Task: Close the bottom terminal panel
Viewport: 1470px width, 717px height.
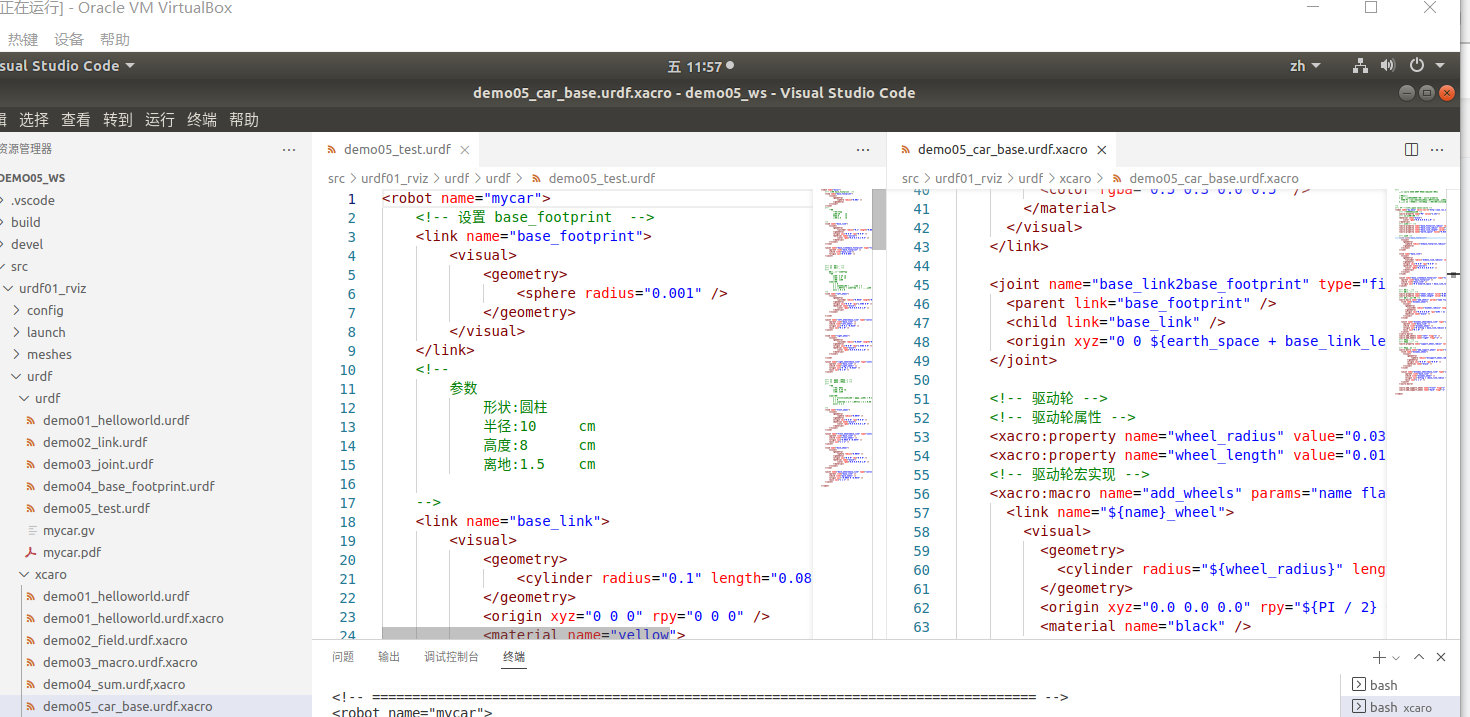Action: click(1441, 657)
